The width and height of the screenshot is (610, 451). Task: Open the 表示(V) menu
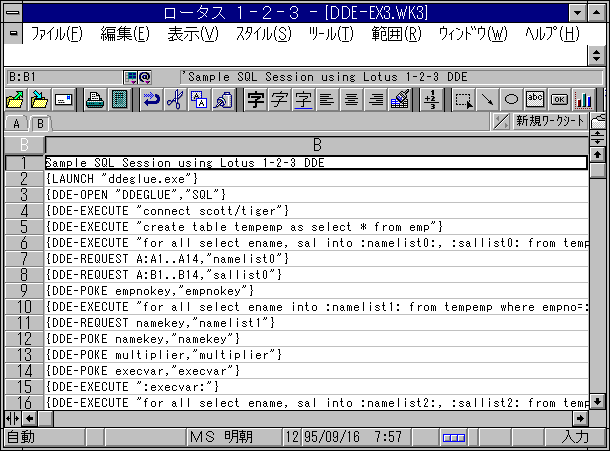193,34
